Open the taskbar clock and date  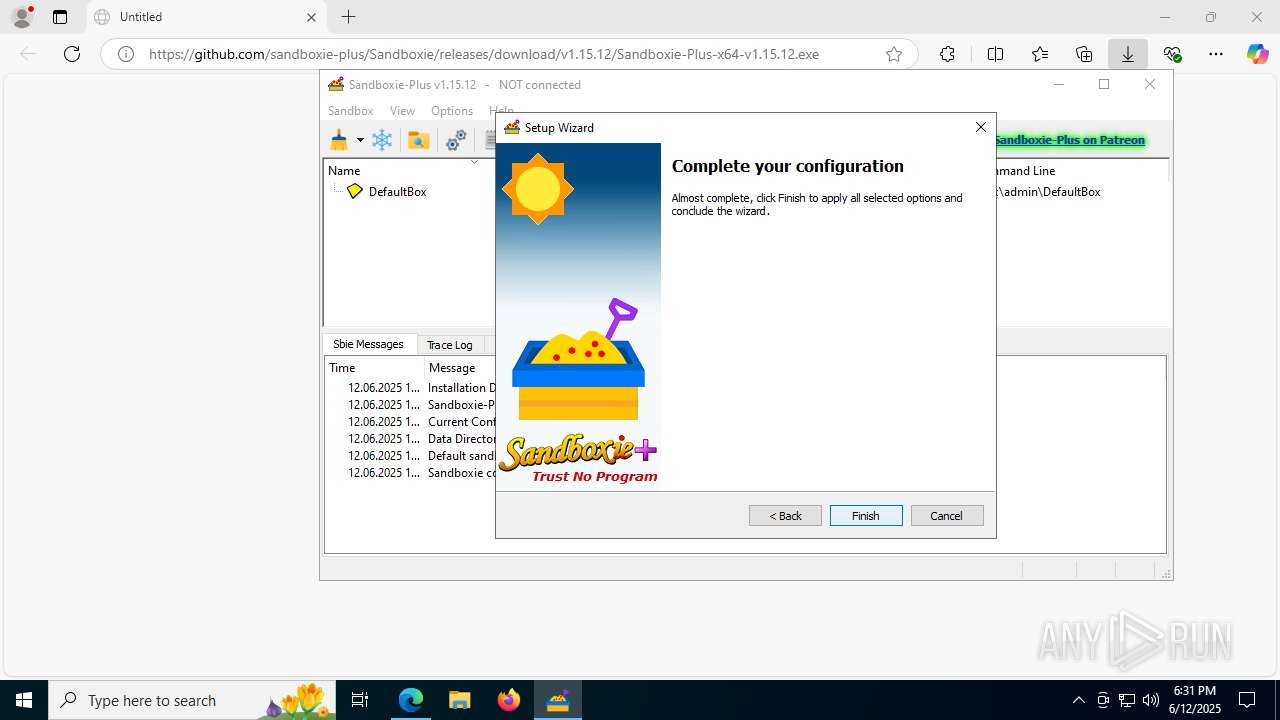1195,700
